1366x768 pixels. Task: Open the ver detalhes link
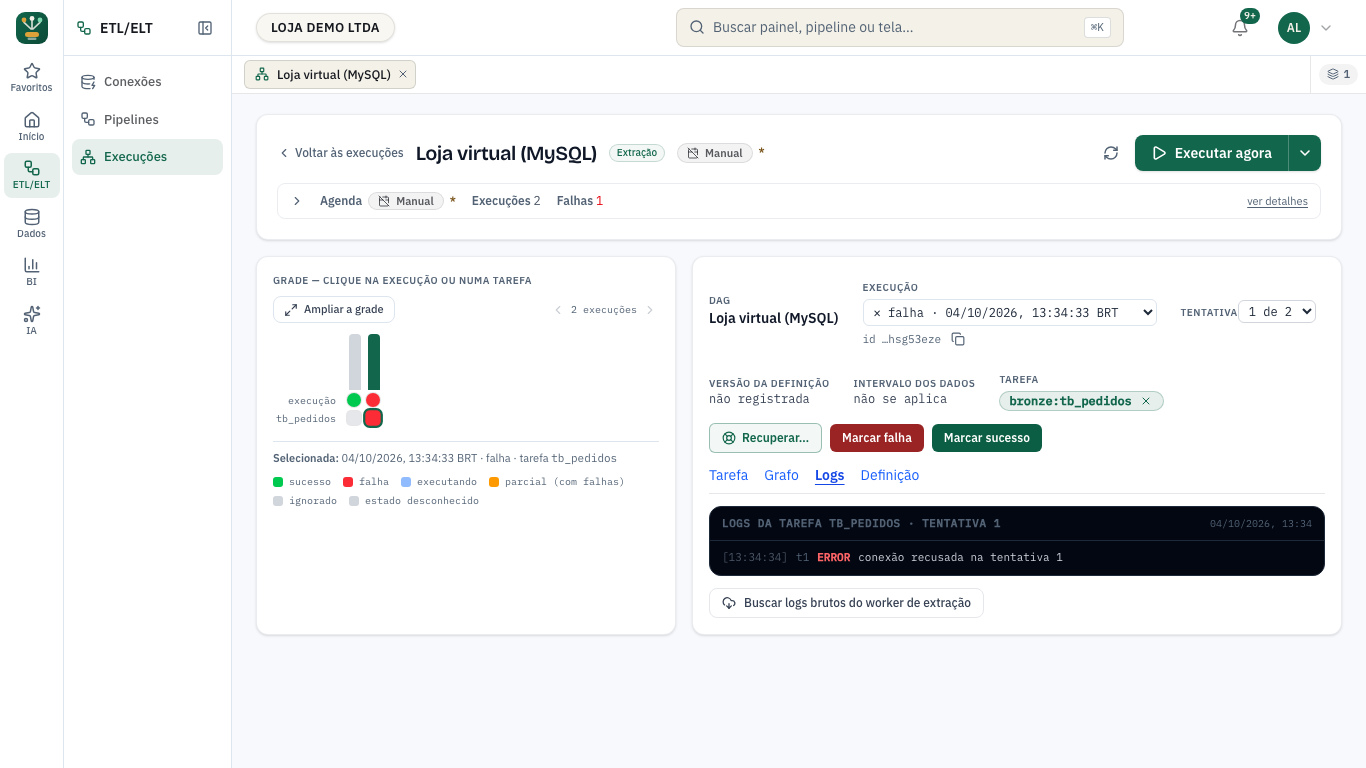pos(1277,201)
